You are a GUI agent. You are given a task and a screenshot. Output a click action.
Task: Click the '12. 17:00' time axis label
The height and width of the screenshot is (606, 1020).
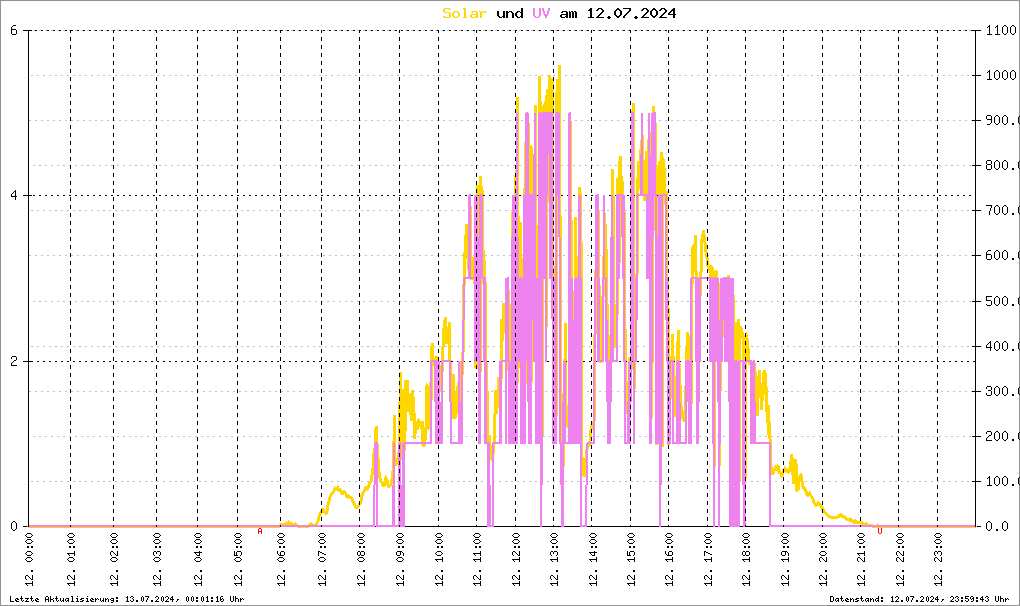coord(708,559)
